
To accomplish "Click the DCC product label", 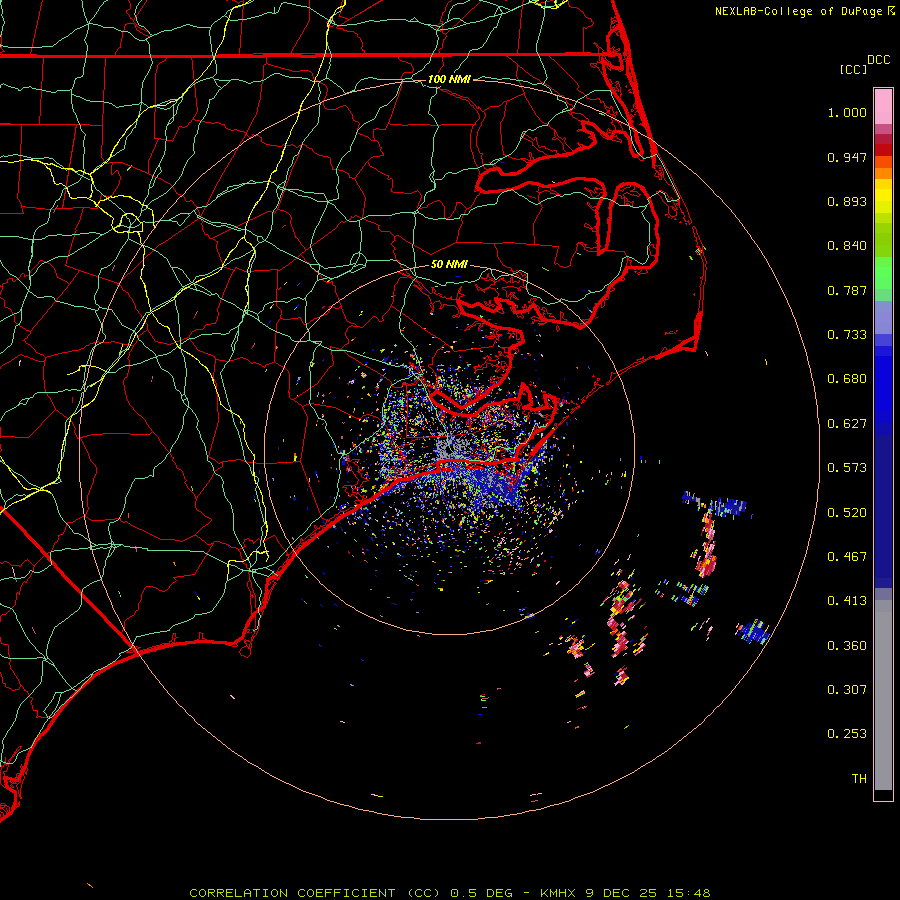I will tap(878, 60).
